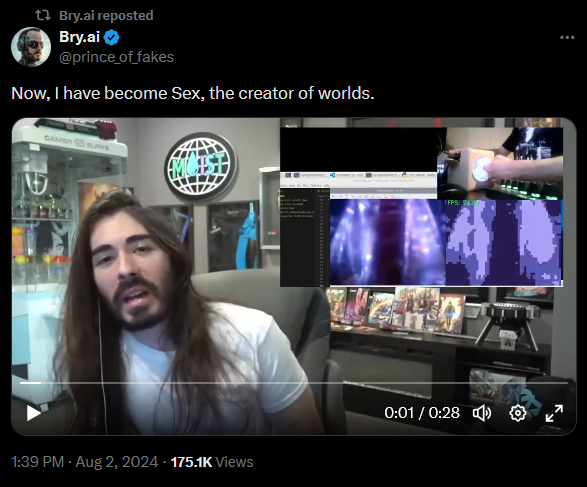Viewport: 587px width, 487px height.
Task: Click the inset clip of hand turning knob
Action: [500, 163]
